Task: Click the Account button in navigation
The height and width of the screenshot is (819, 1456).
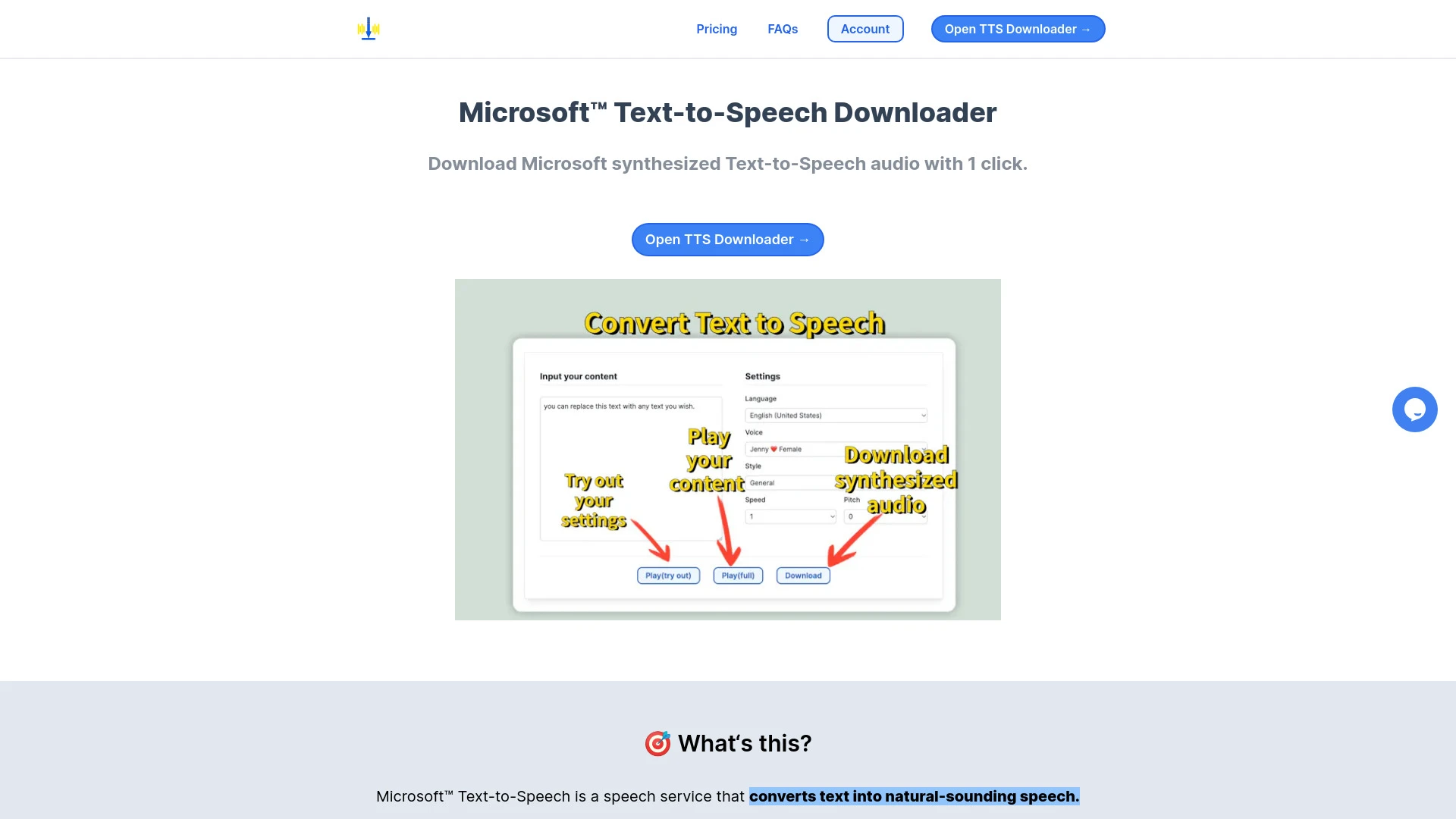Action: click(x=865, y=28)
